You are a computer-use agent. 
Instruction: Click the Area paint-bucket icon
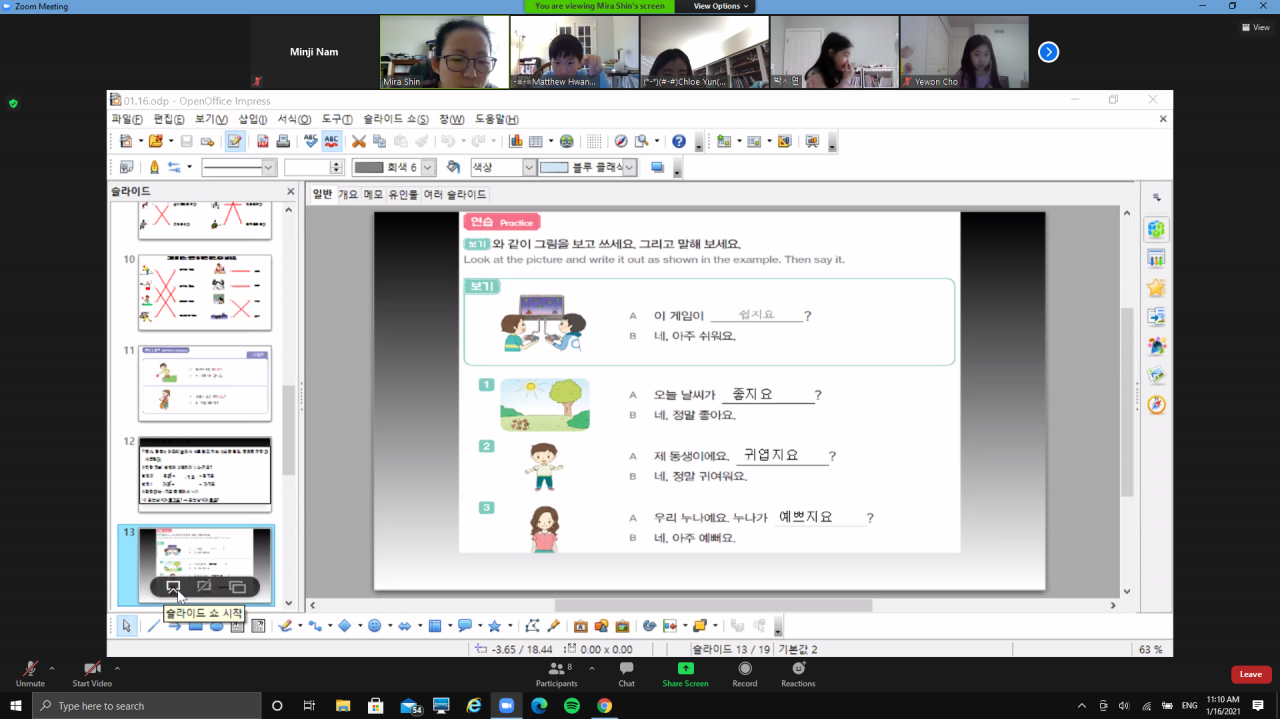(x=454, y=167)
